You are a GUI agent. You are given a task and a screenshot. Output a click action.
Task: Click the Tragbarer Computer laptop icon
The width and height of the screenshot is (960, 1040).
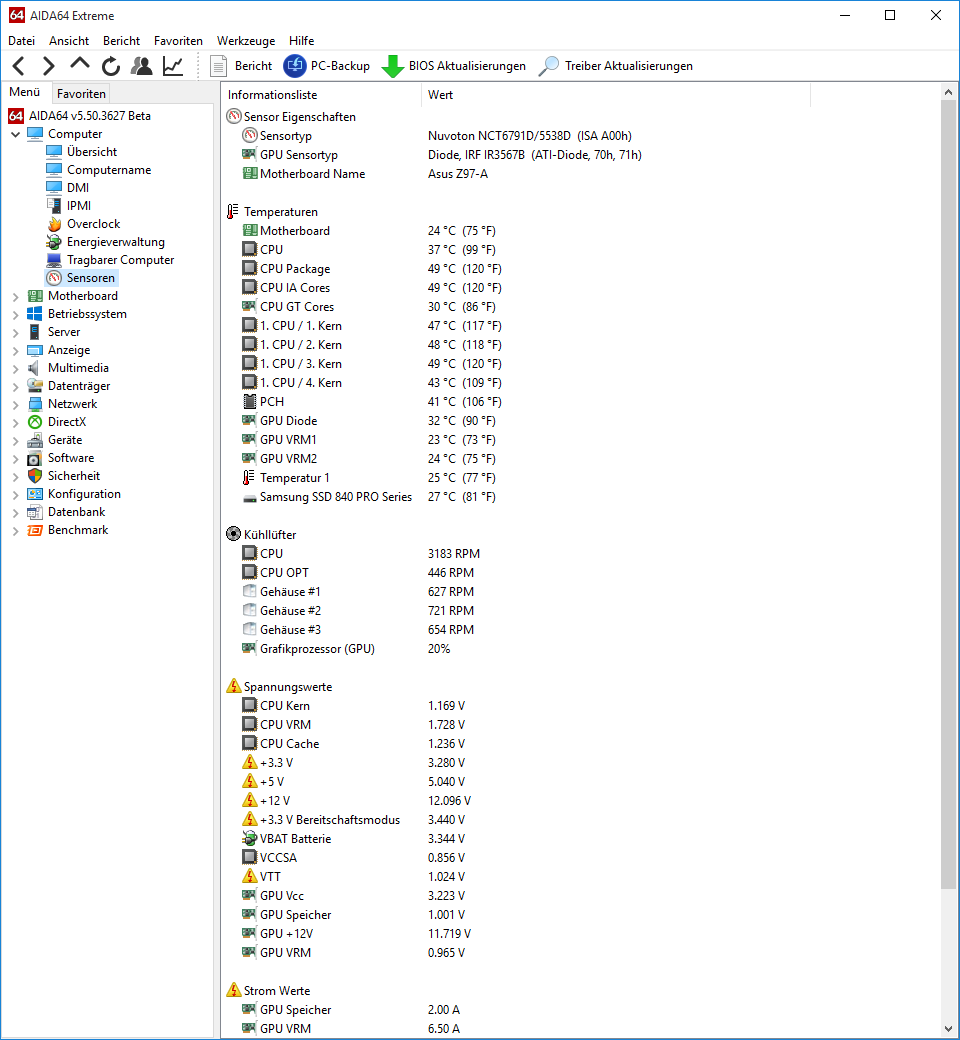(x=54, y=259)
